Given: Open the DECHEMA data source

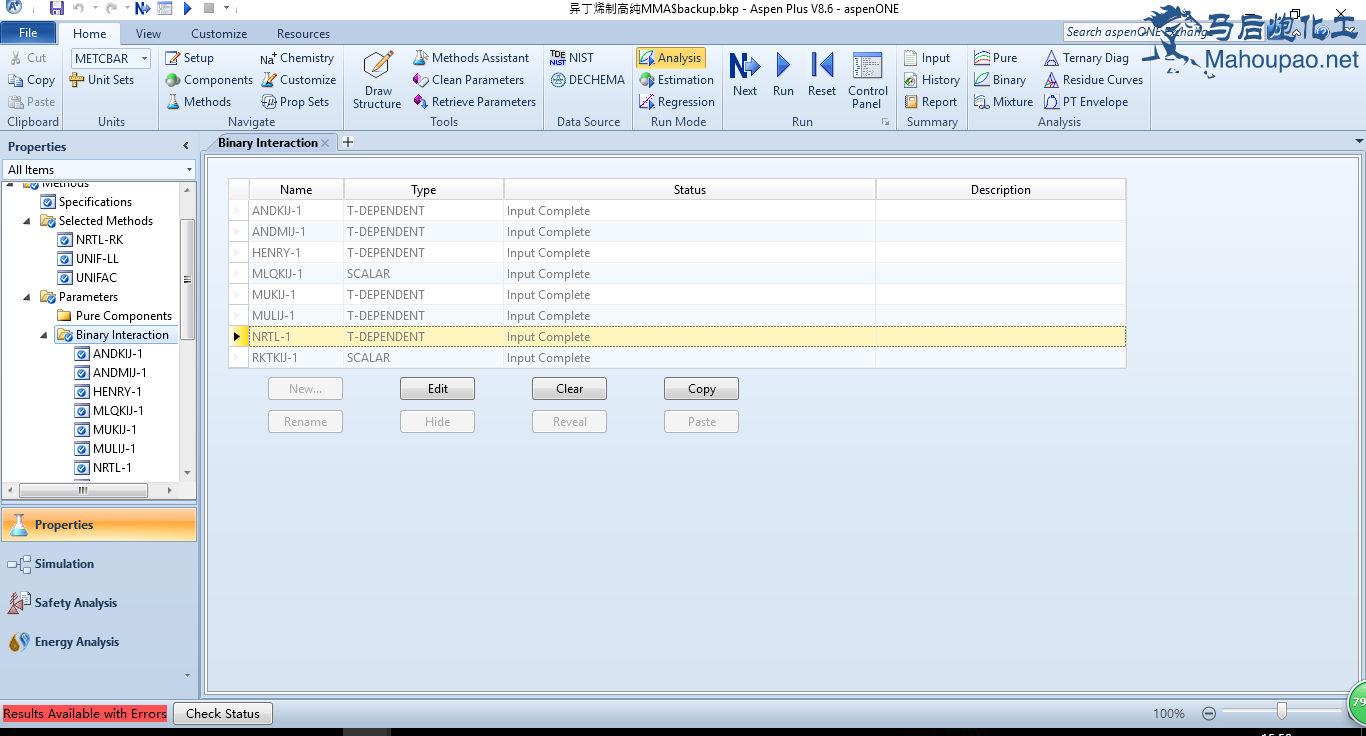Looking at the screenshot, I should pos(587,80).
